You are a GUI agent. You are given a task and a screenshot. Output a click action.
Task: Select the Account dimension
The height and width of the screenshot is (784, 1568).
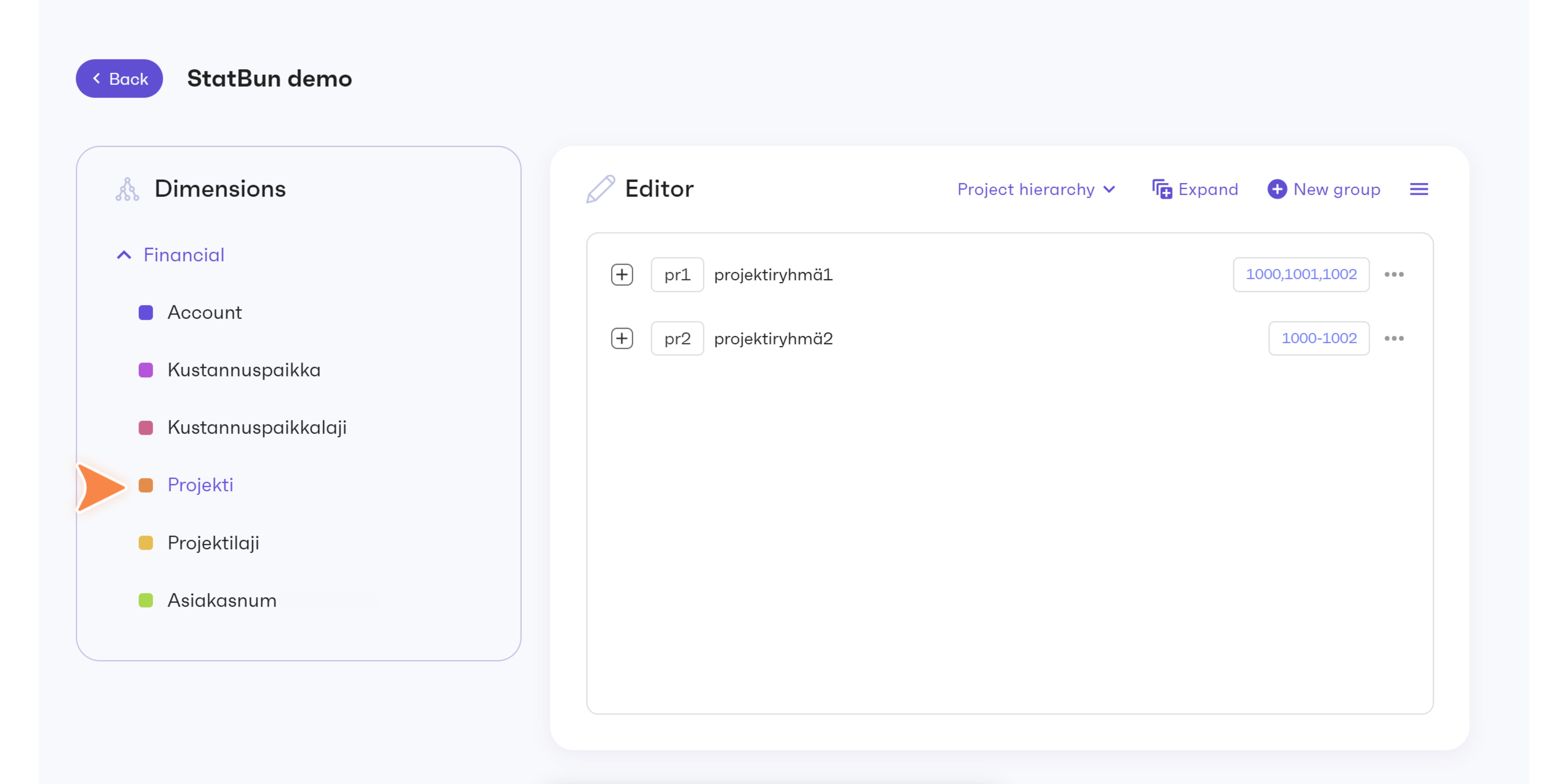pos(205,313)
